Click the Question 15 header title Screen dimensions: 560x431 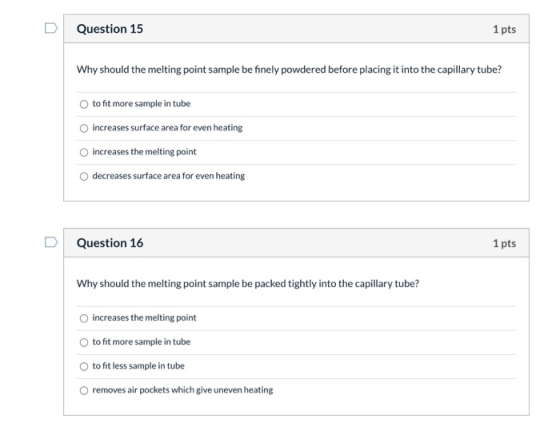(x=110, y=29)
